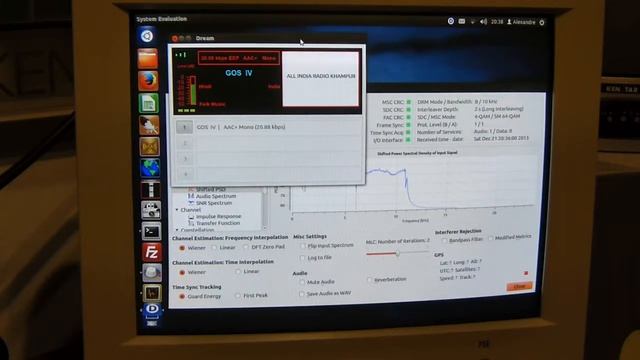Open the oscilloscope waveform dock icon
This screenshot has height=360, width=640.
pos(152,293)
